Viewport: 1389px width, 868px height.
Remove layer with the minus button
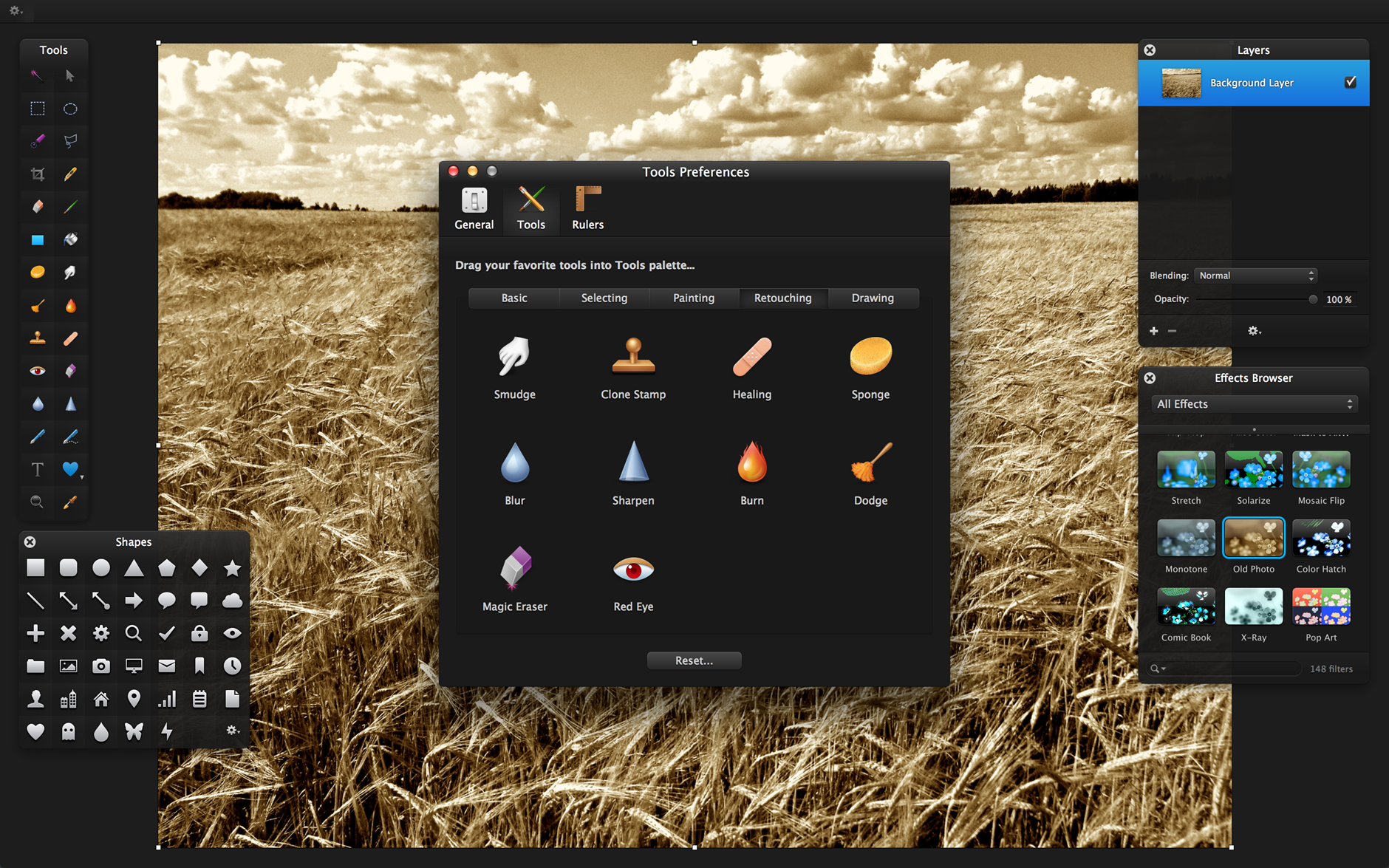tap(1173, 331)
